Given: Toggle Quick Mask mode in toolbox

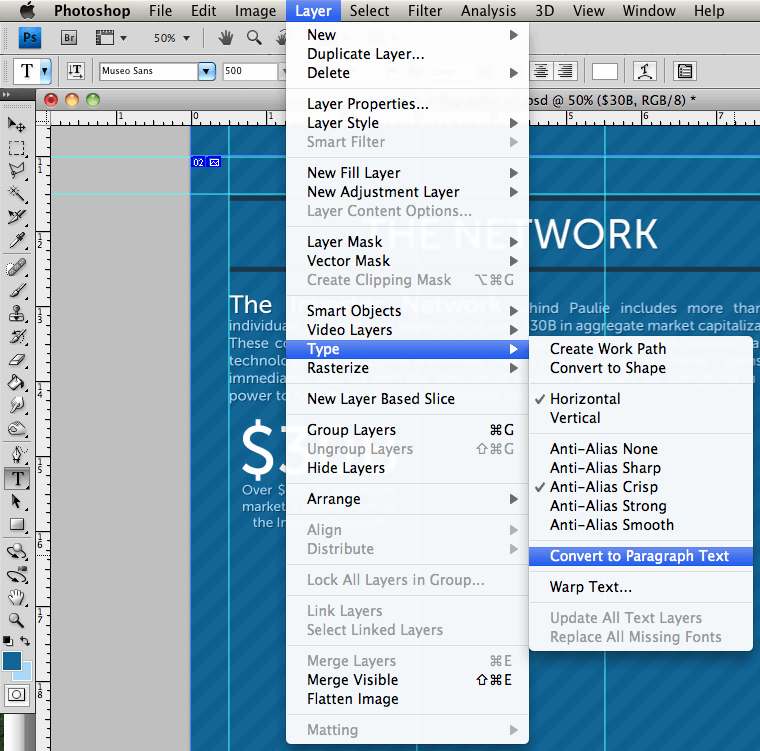Looking at the screenshot, I should 16,695.
